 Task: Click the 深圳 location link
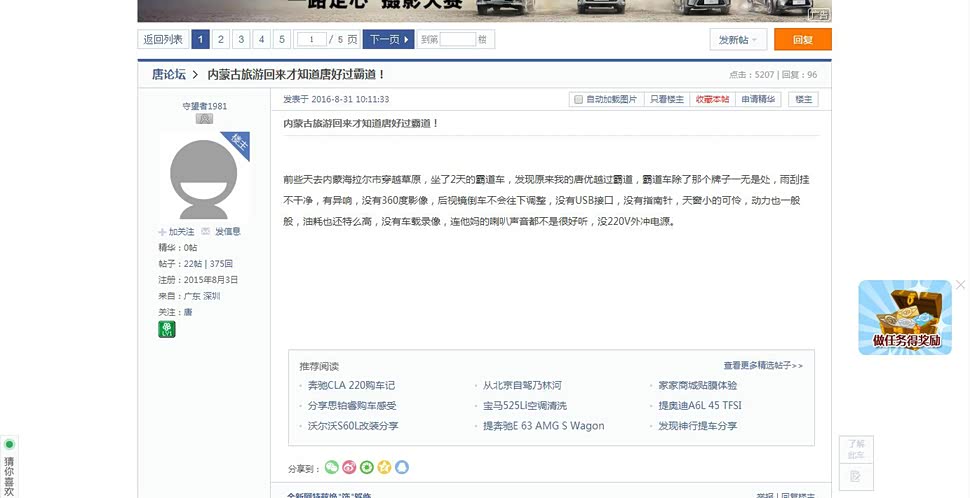click(x=212, y=296)
